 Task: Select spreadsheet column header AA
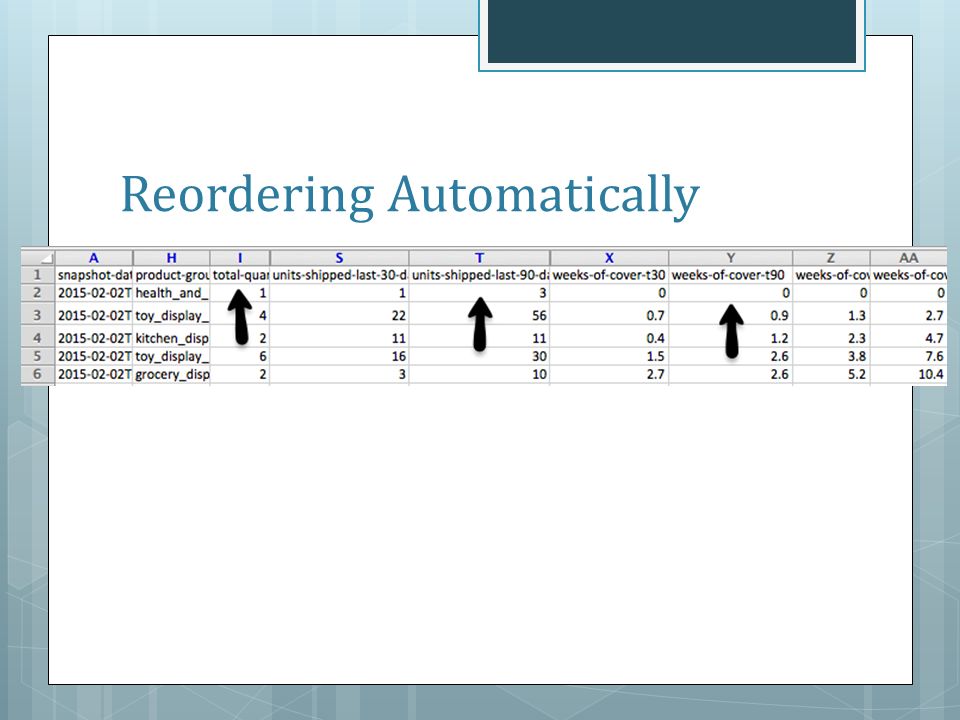tap(909, 258)
